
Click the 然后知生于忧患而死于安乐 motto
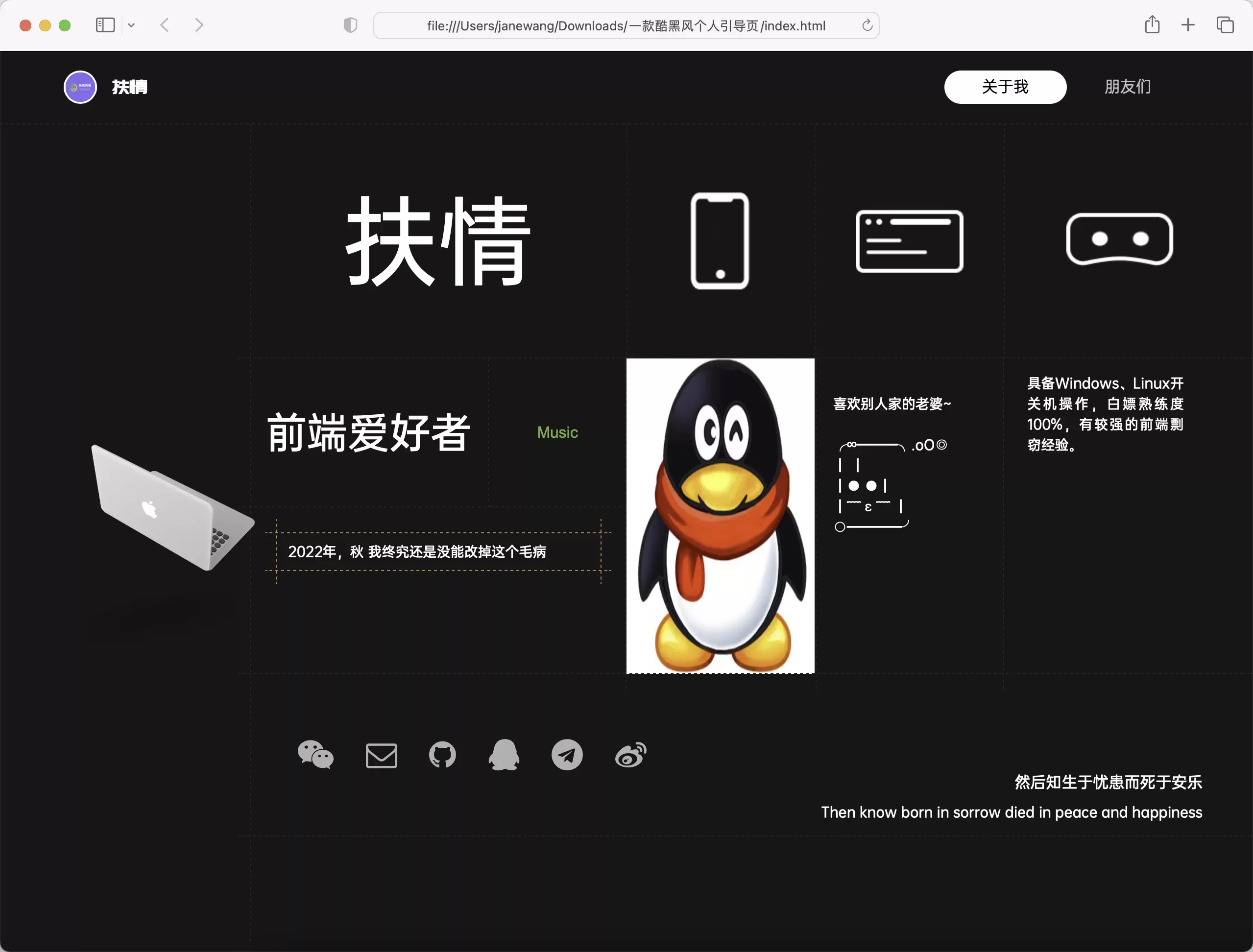(1108, 782)
